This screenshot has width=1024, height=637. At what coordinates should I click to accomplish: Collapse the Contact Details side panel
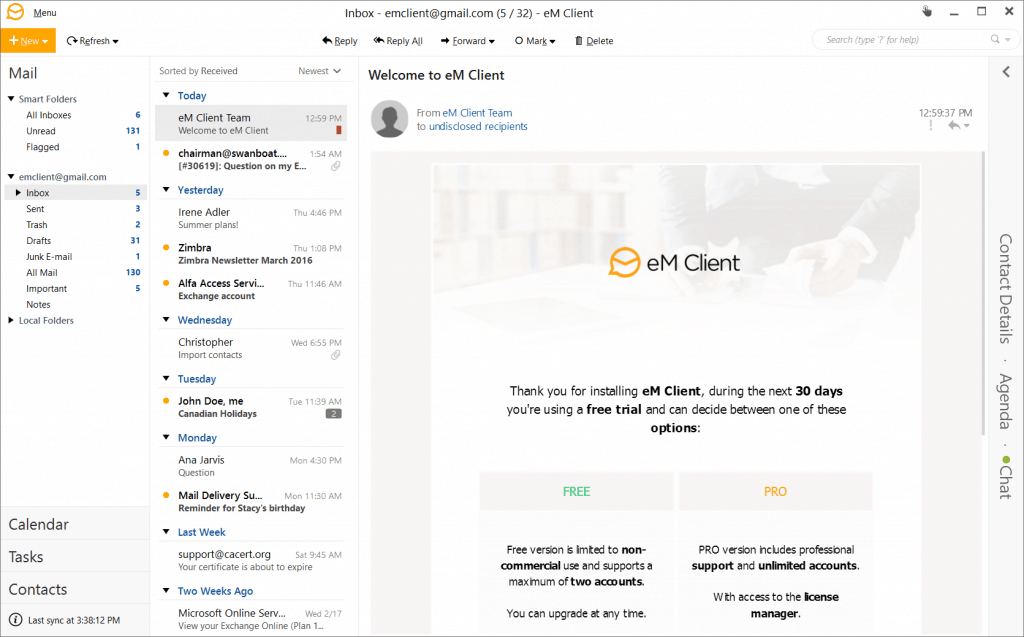point(1005,71)
